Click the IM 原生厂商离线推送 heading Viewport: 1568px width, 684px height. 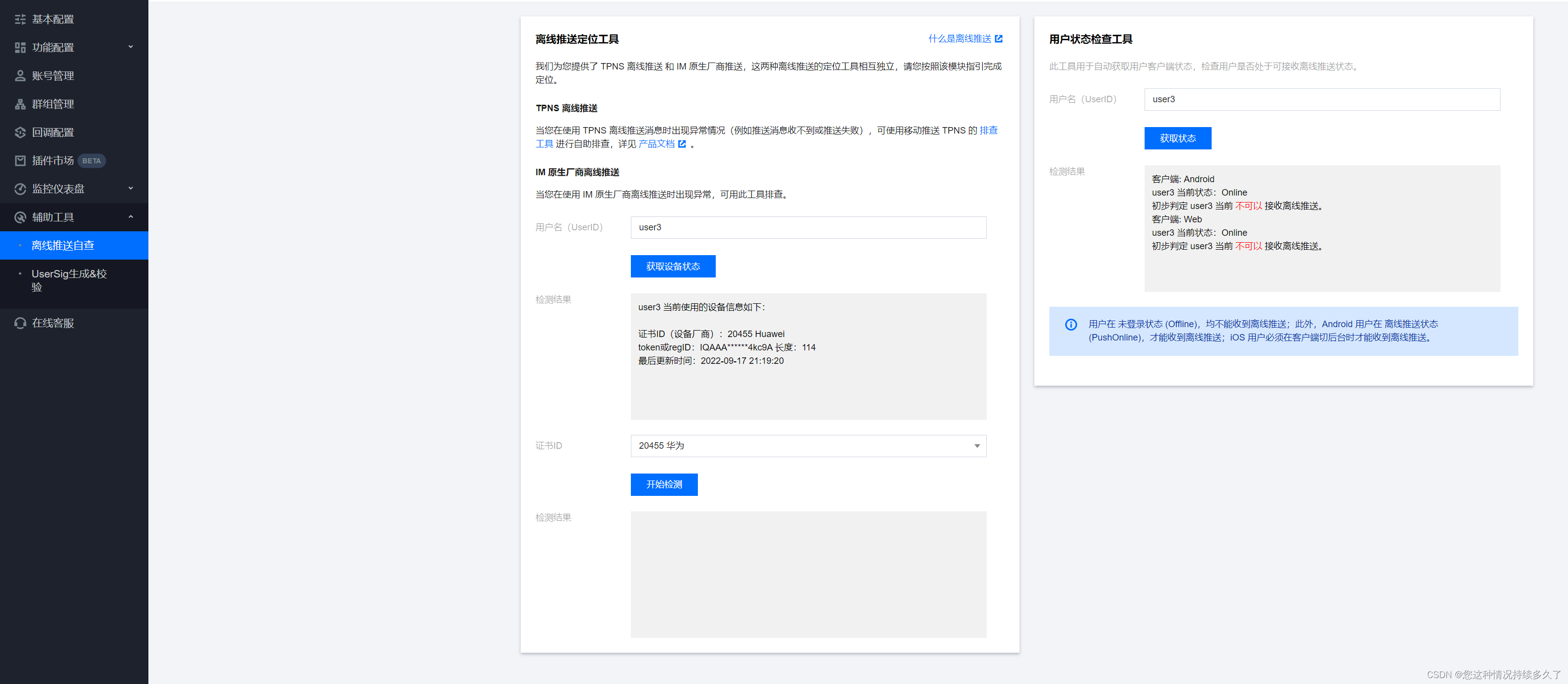(577, 172)
